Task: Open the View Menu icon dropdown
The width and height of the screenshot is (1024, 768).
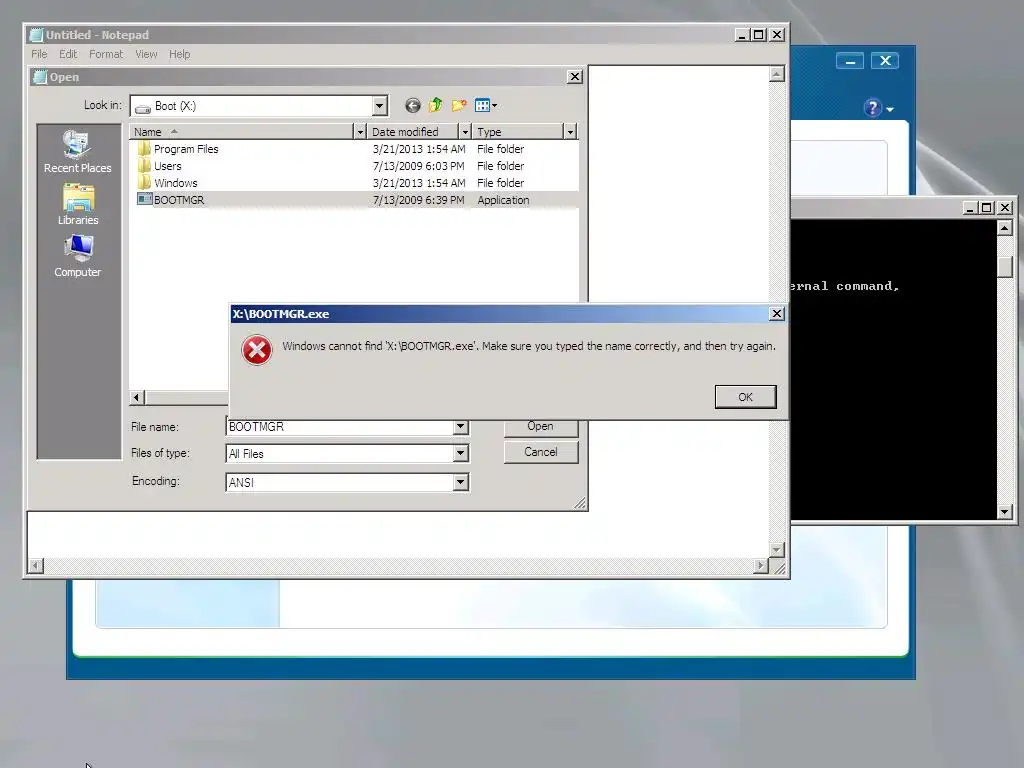Action: (486, 105)
